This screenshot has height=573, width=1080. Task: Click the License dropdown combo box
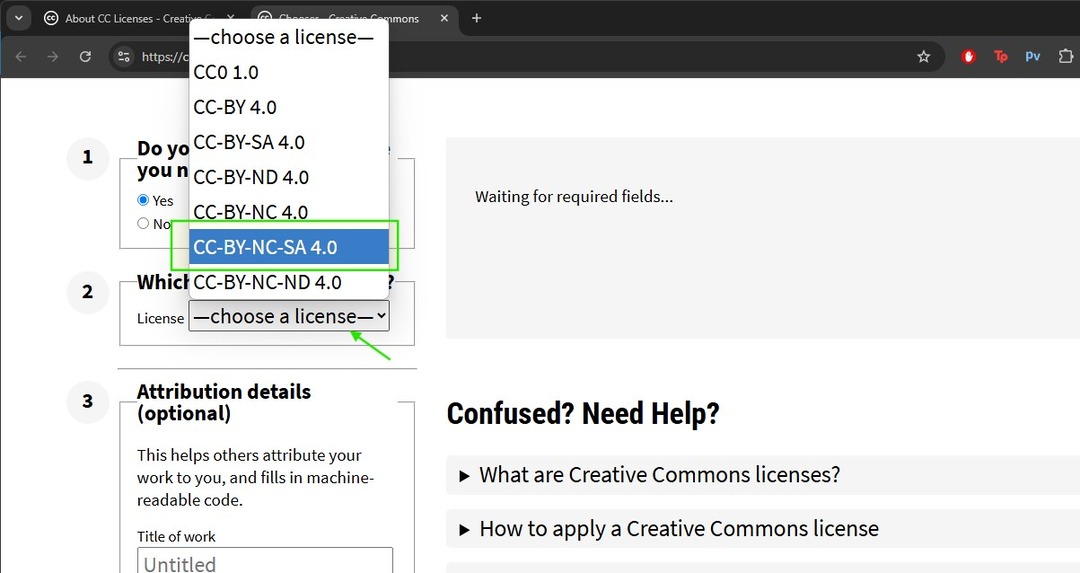point(289,316)
